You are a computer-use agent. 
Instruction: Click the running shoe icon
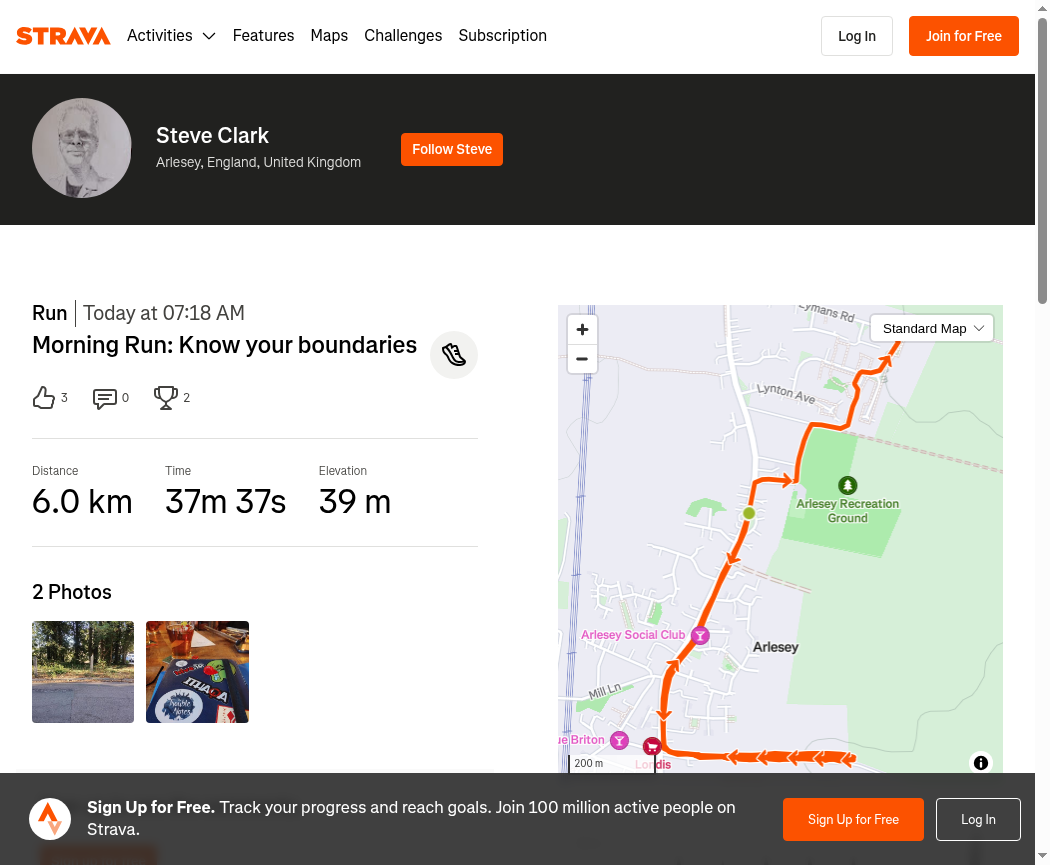pyautogui.click(x=453, y=355)
